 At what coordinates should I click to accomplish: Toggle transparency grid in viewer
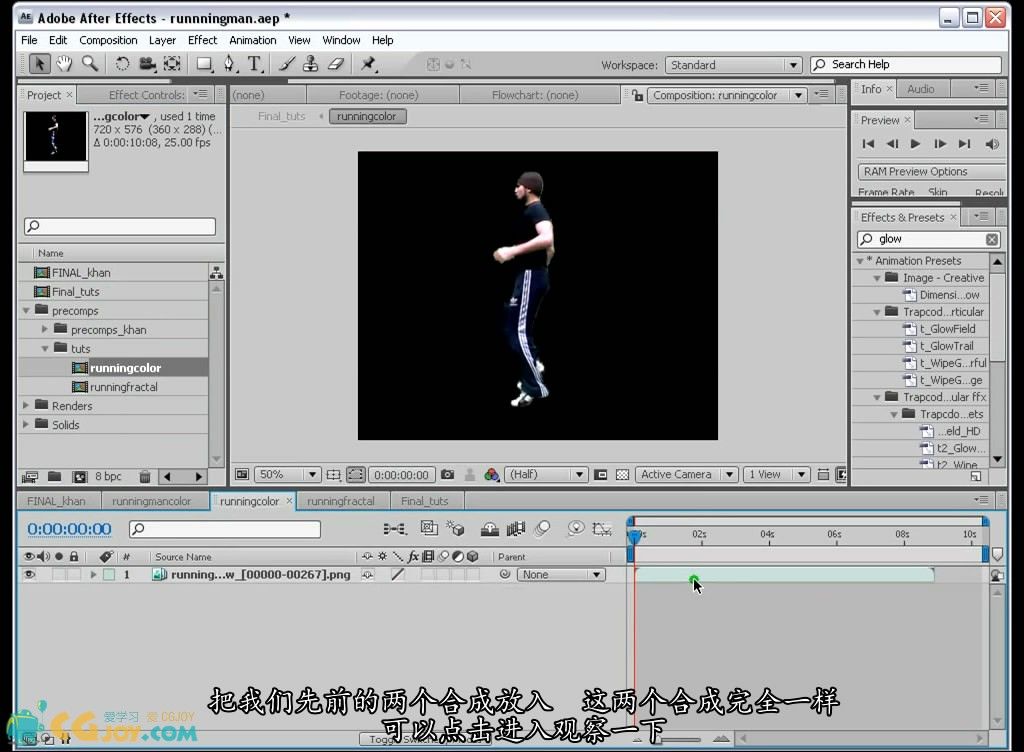[622, 475]
